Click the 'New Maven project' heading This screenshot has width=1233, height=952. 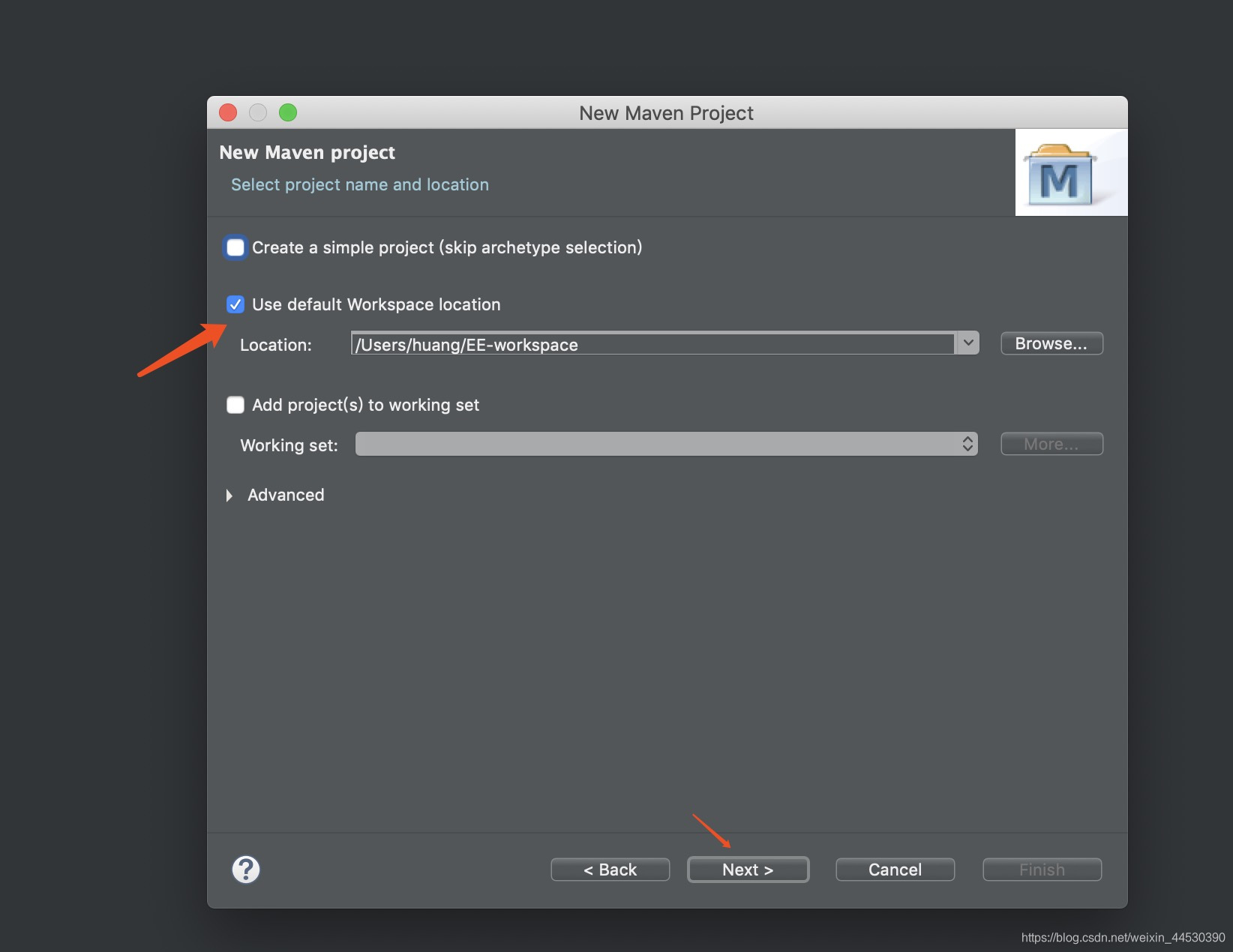(x=307, y=152)
